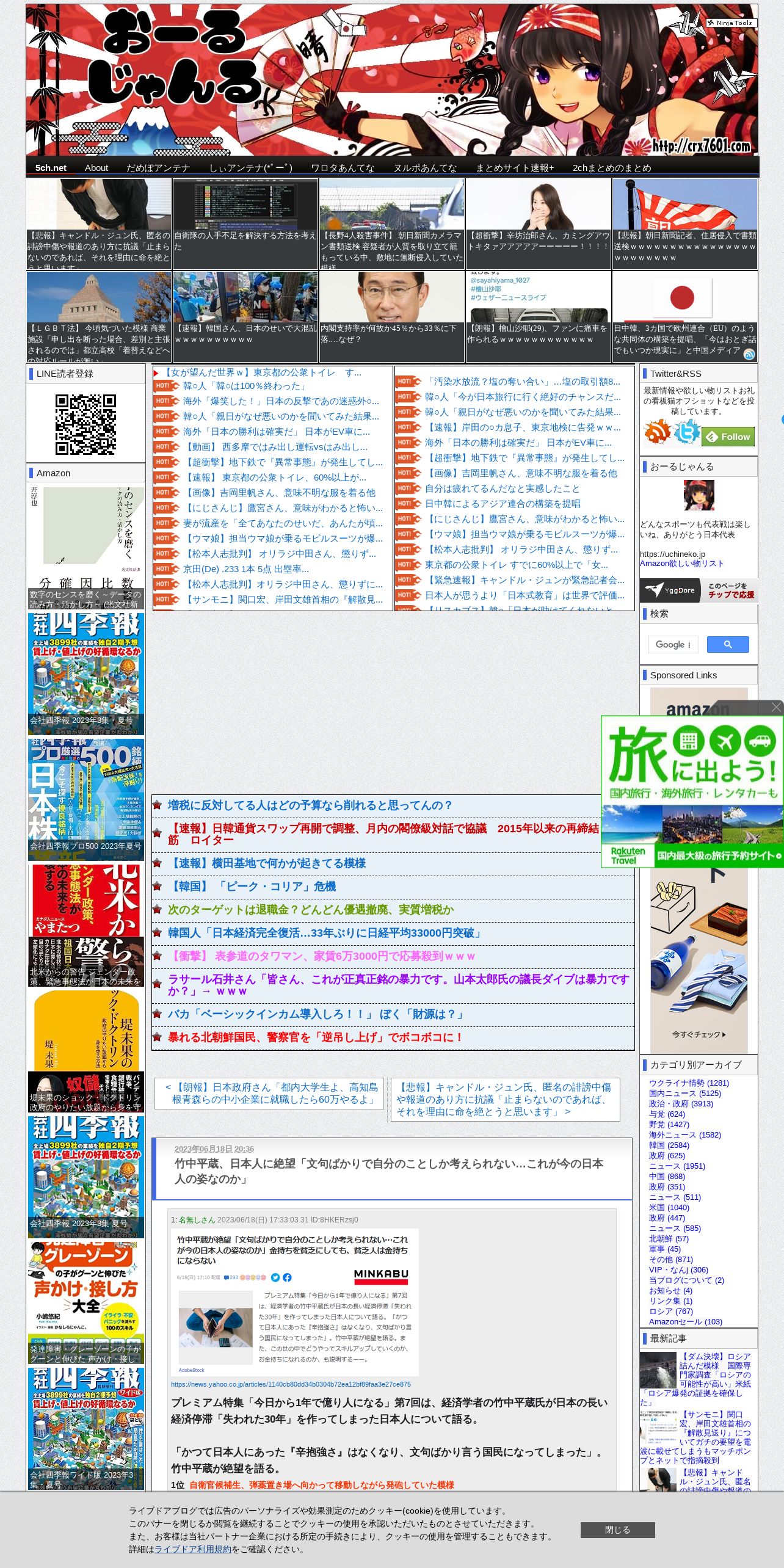Open thumbnail about 内閣支持率 45％から33％
Image resolution: width=784 pixels, height=1568 pixels.
[392, 317]
